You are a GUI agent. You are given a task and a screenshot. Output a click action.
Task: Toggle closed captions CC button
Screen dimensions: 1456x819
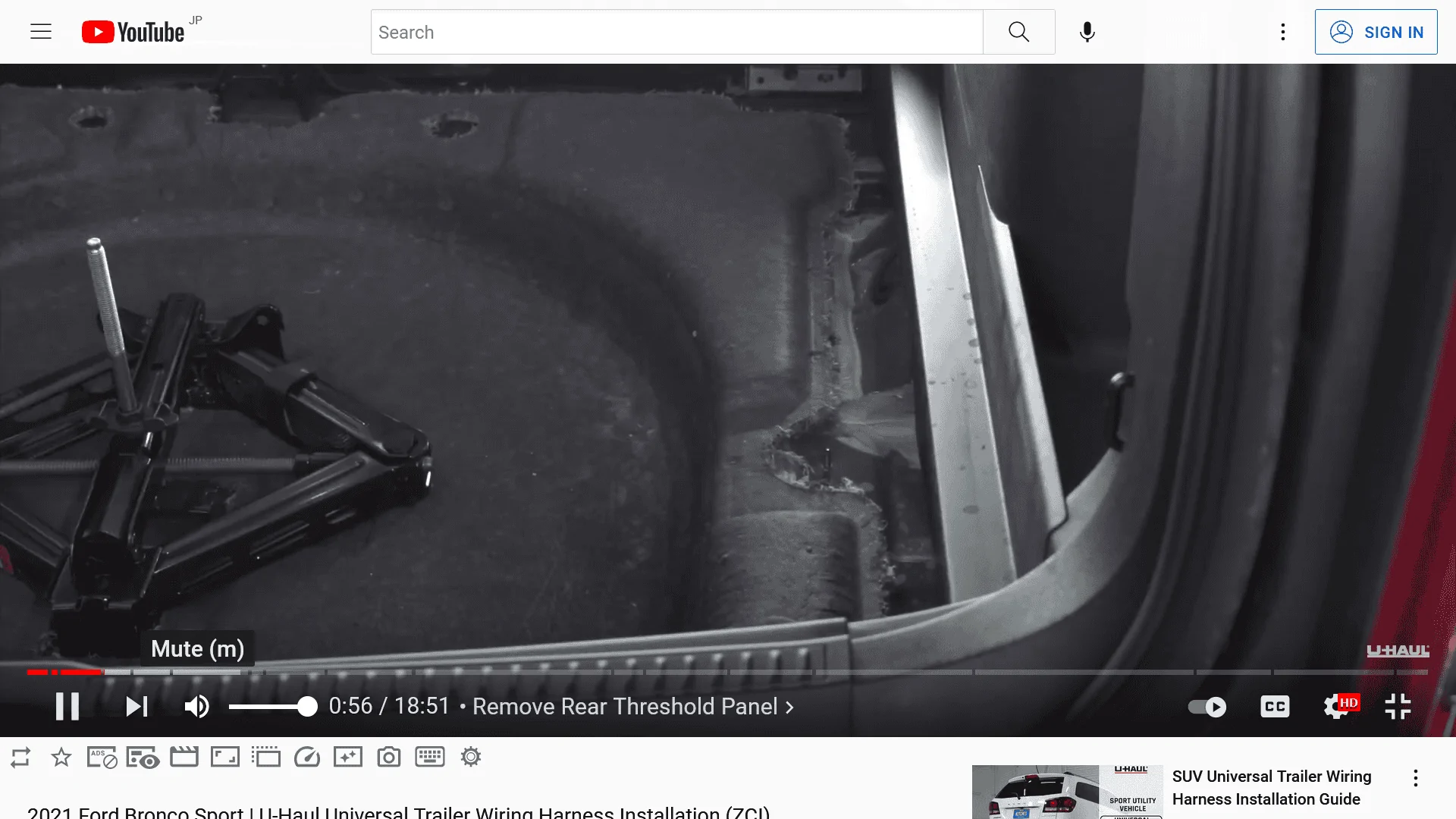(1275, 707)
